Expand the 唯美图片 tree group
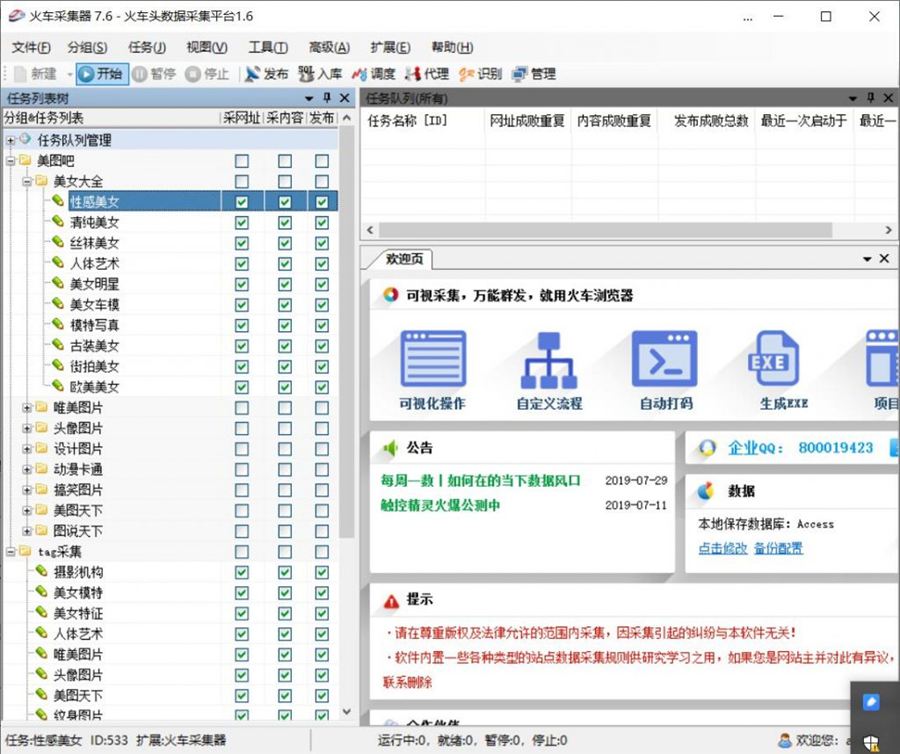This screenshot has width=900, height=754. tap(27, 408)
